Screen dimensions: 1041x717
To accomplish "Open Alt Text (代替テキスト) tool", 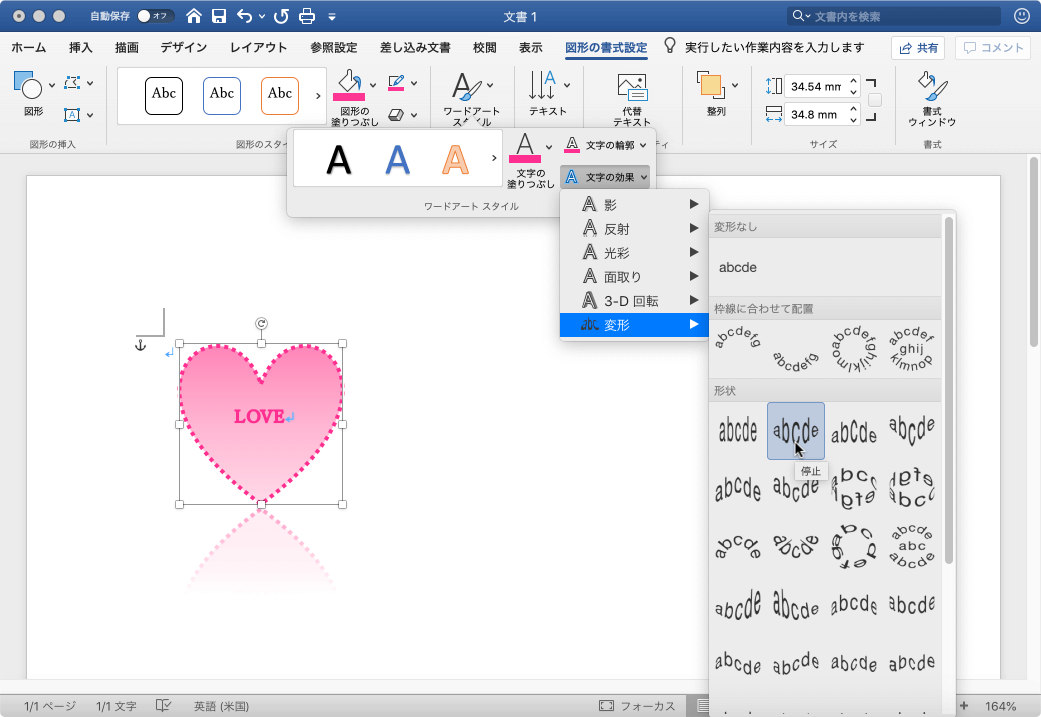I will (632, 99).
